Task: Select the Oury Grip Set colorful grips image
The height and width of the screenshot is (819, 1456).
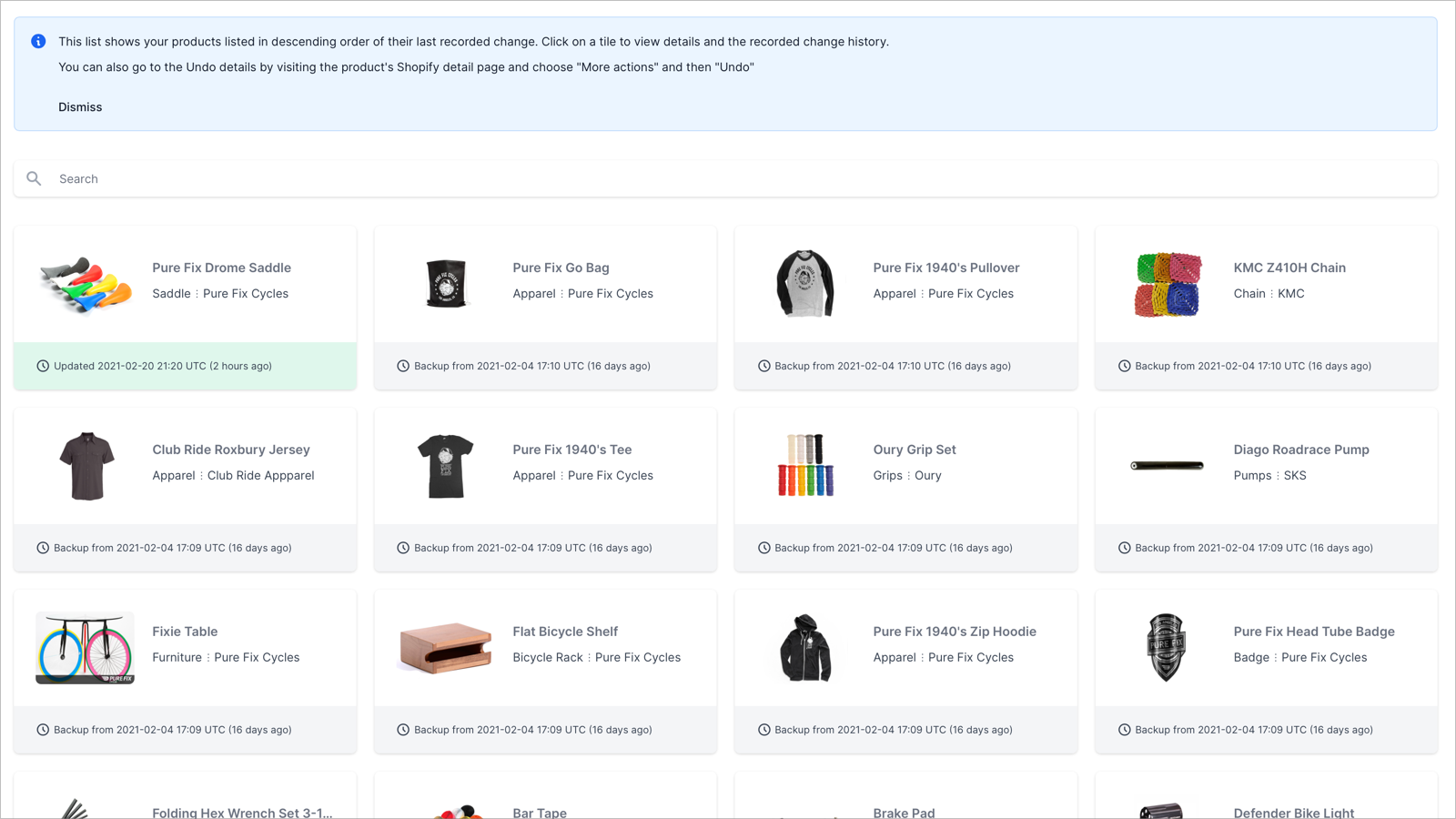Action: point(806,465)
